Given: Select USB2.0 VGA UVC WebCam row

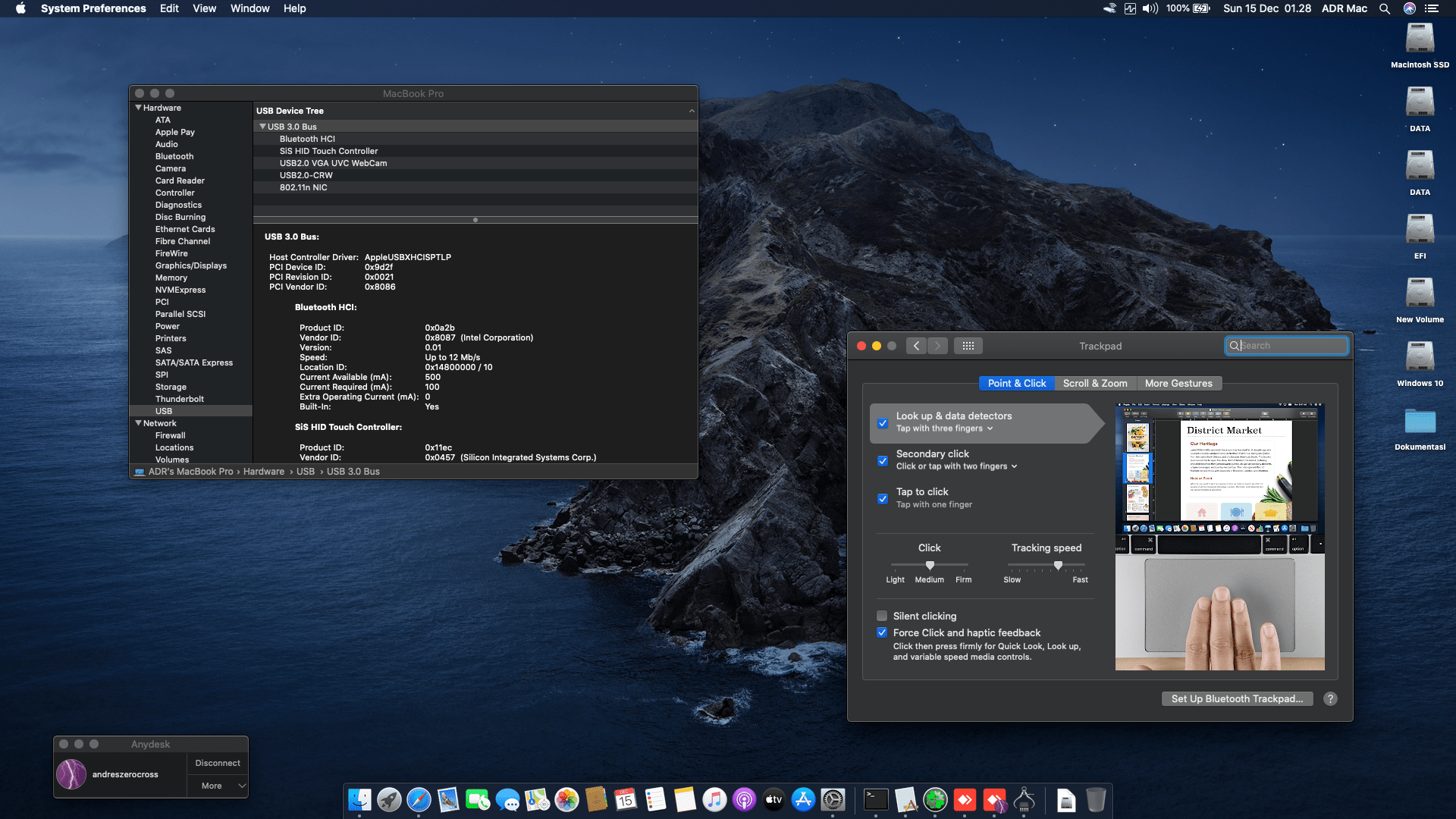Looking at the screenshot, I should (475, 163).
